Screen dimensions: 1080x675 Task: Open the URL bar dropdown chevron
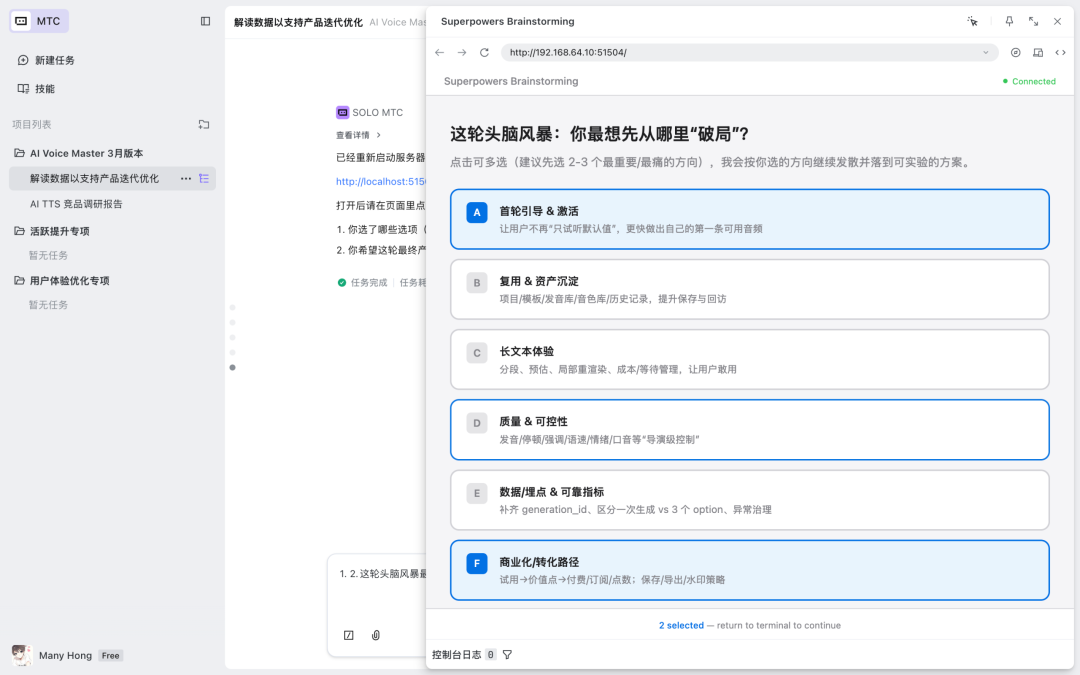[985, 52]
